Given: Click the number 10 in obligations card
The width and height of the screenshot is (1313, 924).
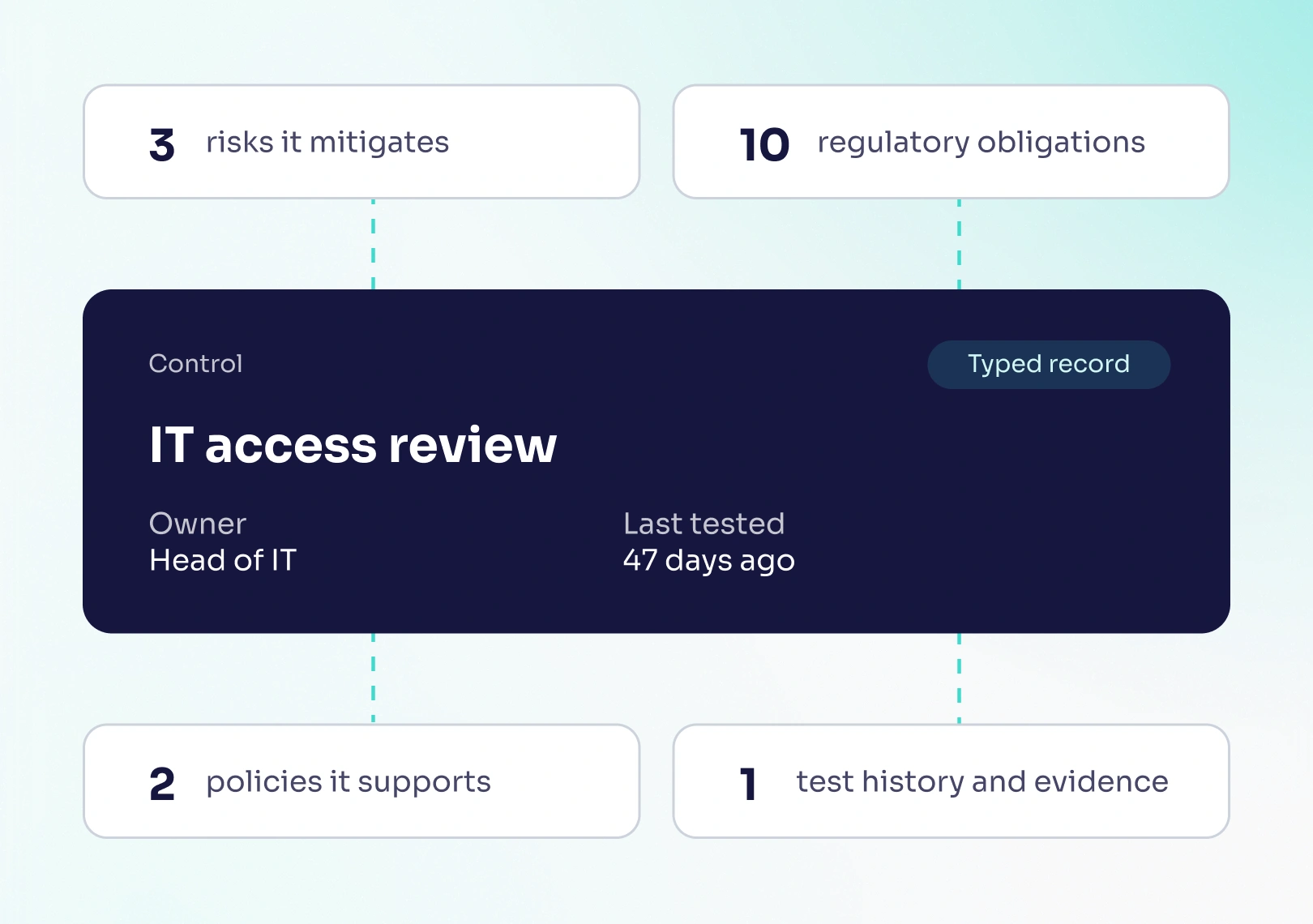Looking at the screenshot, I should click(x=764, y=145).
